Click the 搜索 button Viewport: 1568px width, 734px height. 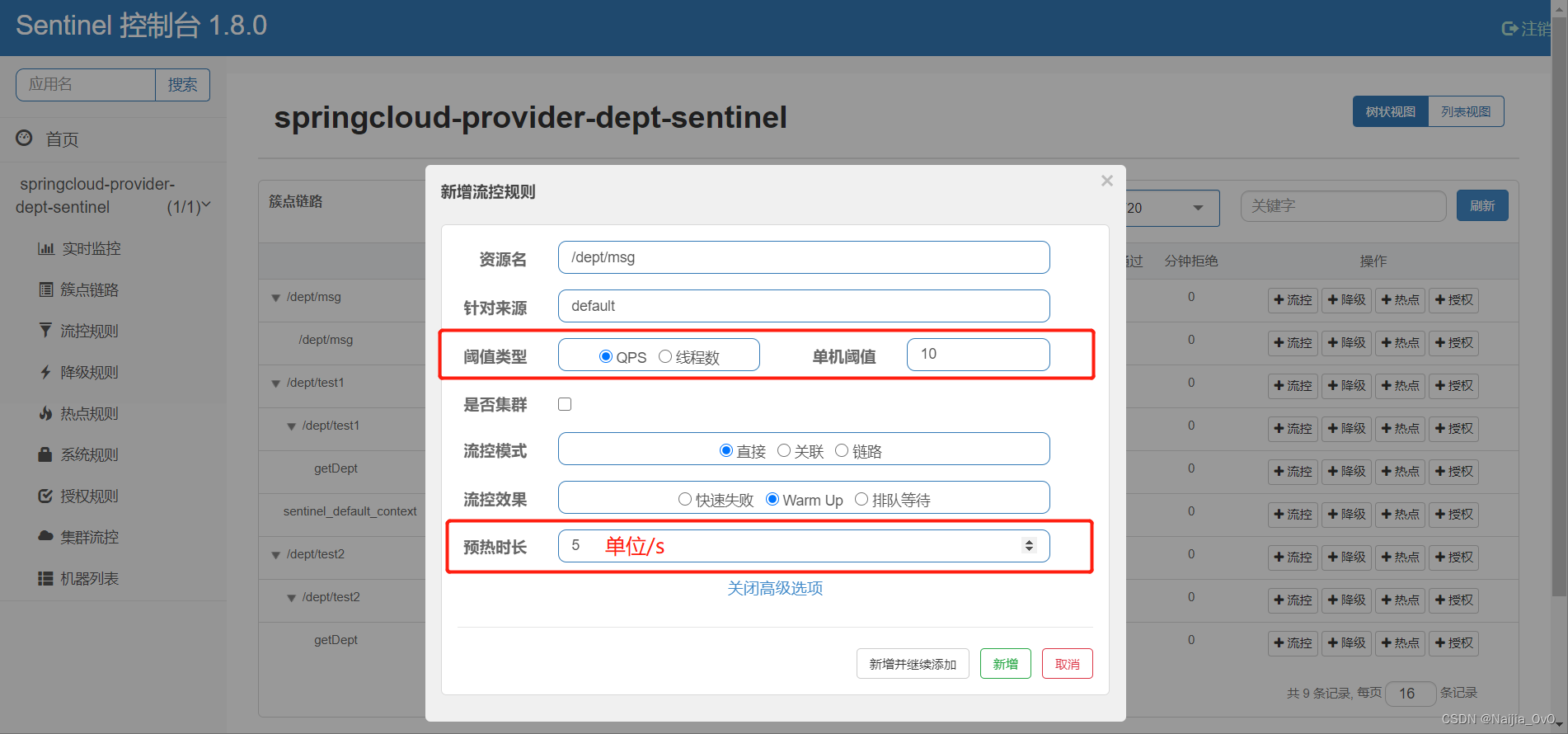[182, 85]
